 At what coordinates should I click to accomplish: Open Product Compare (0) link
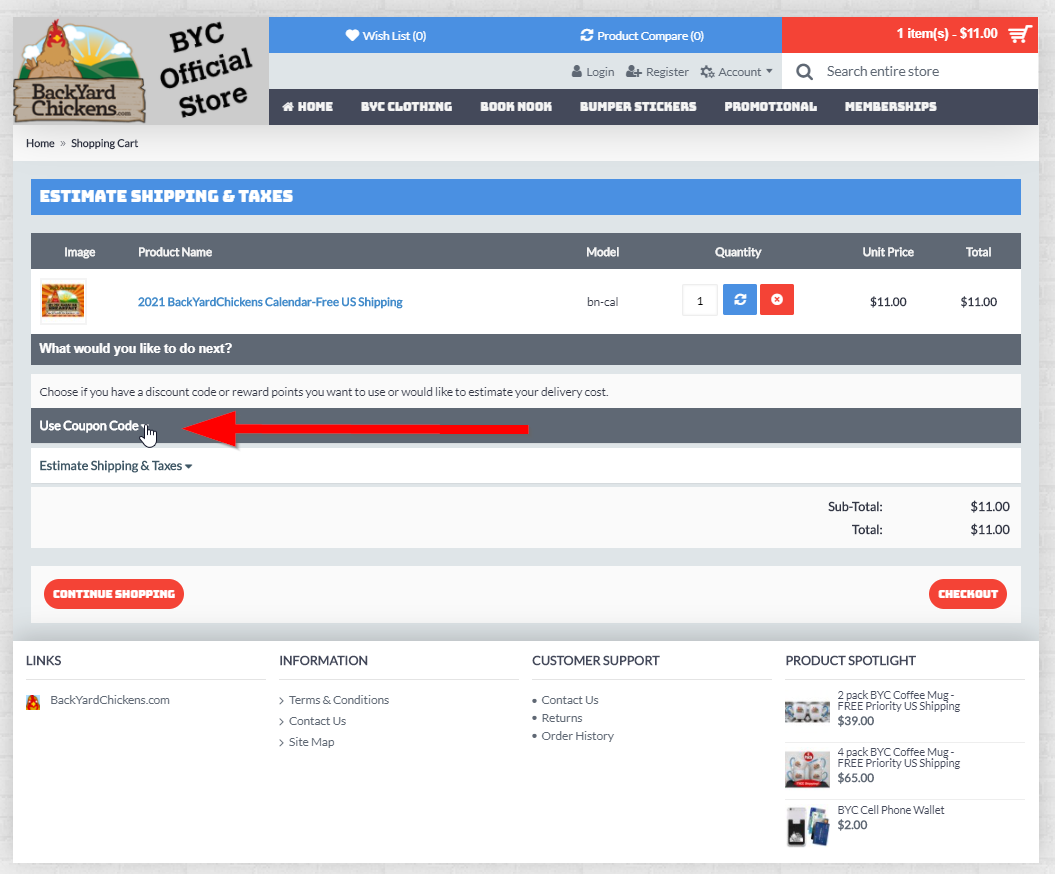pyautogui.click(x=642, y=36)
